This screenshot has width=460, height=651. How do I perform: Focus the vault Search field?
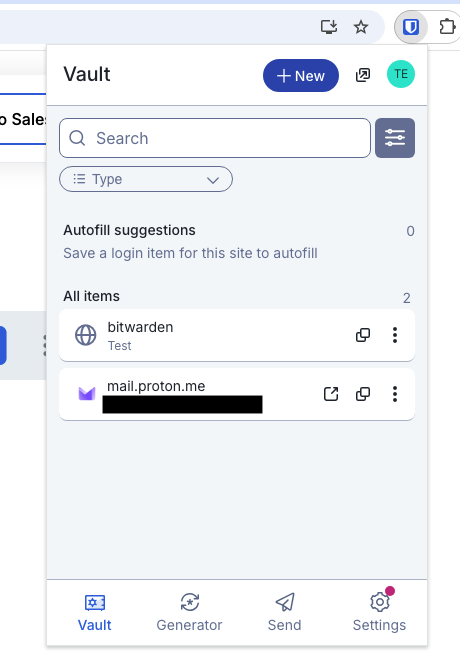(x=215, y=138)
